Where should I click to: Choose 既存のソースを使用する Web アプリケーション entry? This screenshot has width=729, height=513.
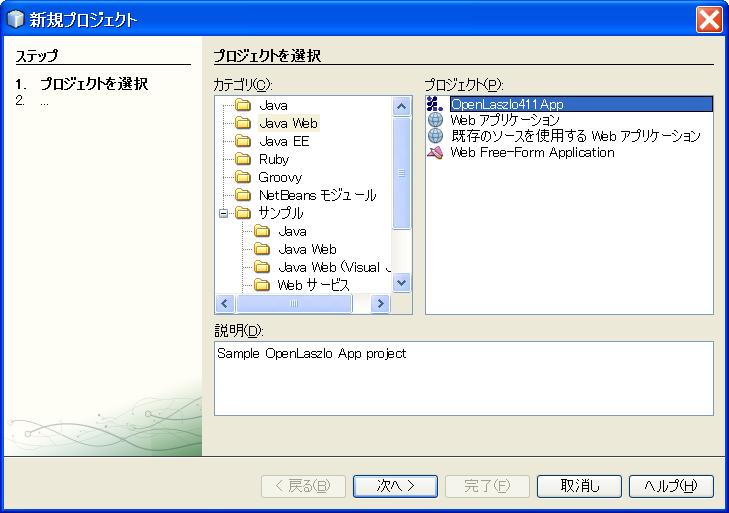(x=576, y=136)
